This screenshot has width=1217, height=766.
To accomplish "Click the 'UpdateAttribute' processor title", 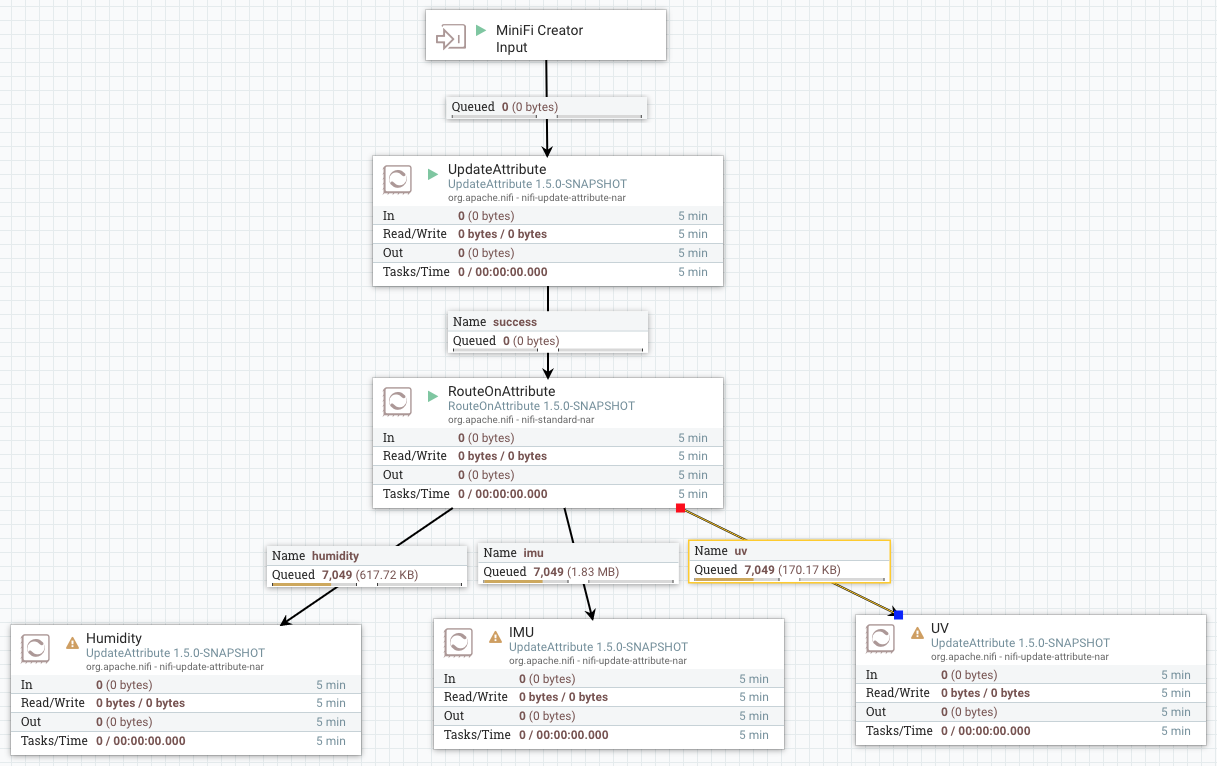I will 497,170.
